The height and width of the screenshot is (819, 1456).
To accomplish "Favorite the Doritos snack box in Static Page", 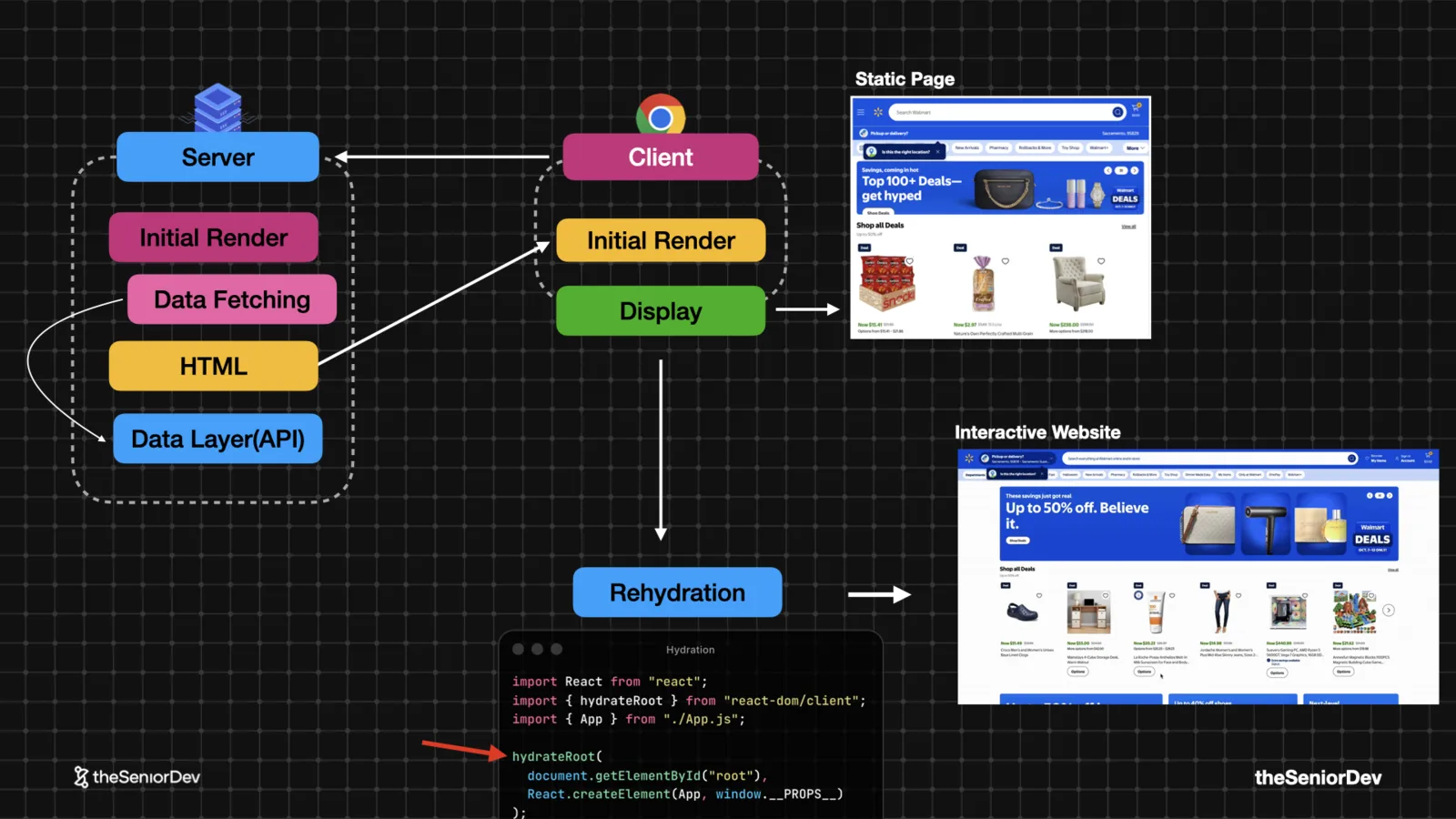I will (909, 261).
